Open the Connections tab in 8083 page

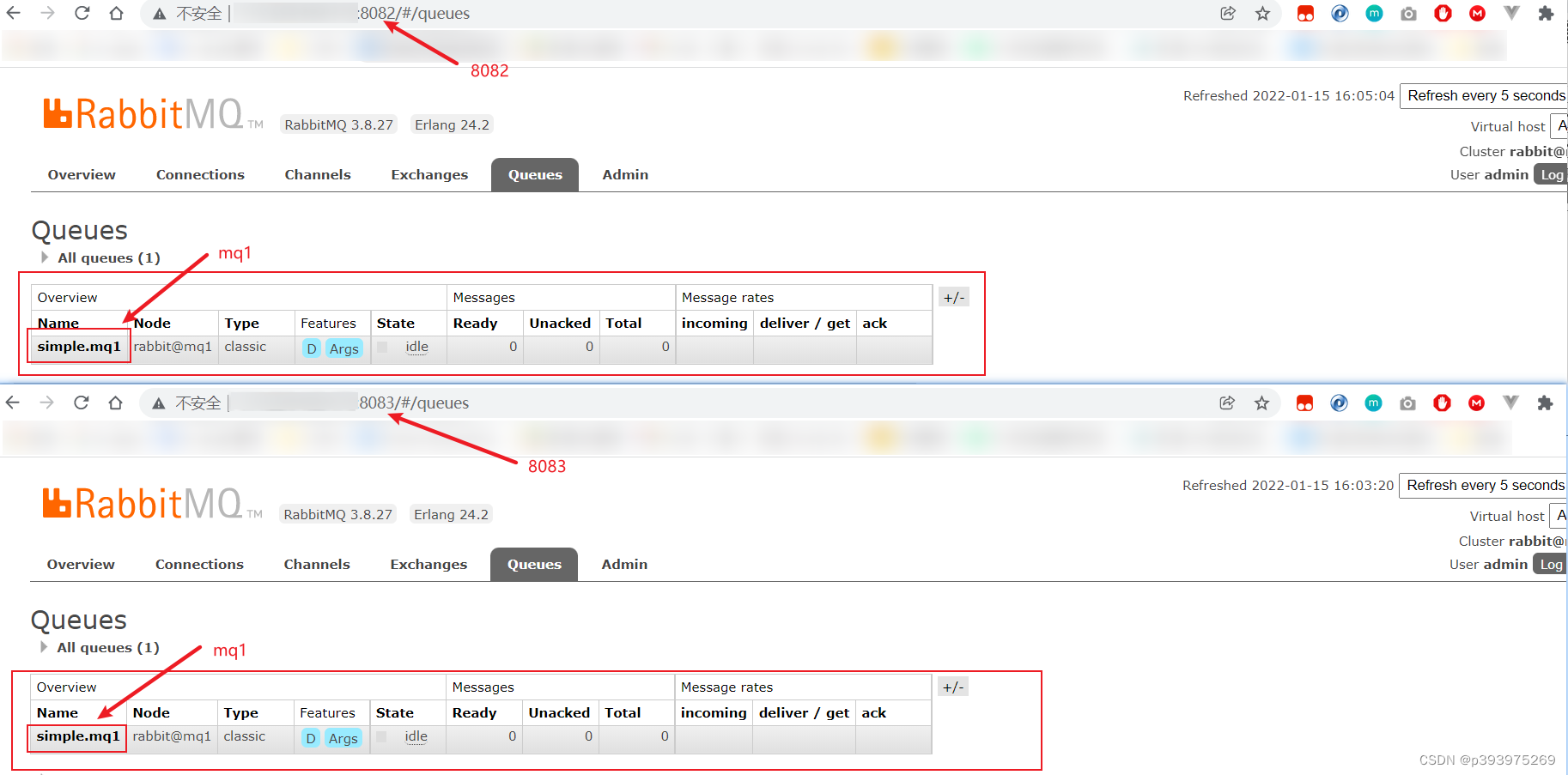point(199,565)
